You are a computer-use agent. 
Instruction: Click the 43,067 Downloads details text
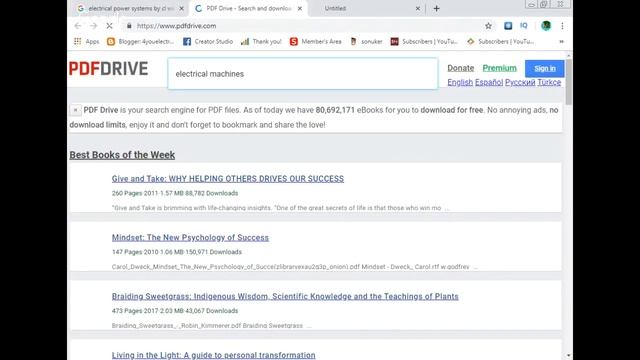(x=175, y=311)
